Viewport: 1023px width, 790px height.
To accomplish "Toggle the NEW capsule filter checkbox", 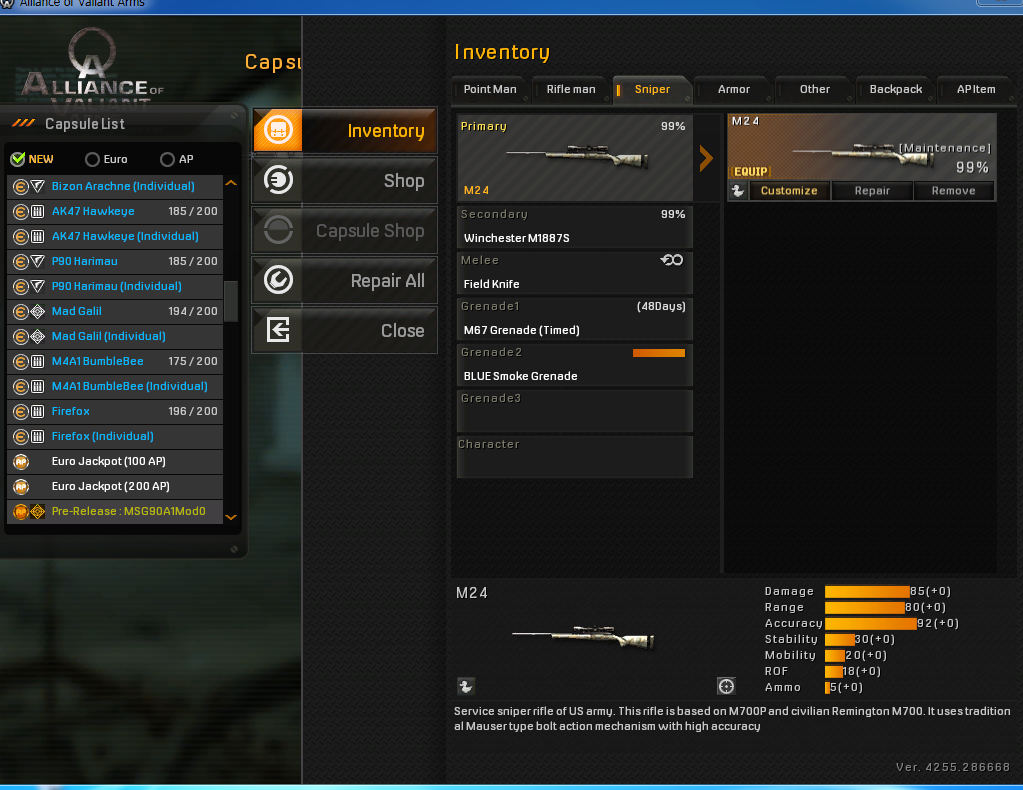I will tap(18, 159).
